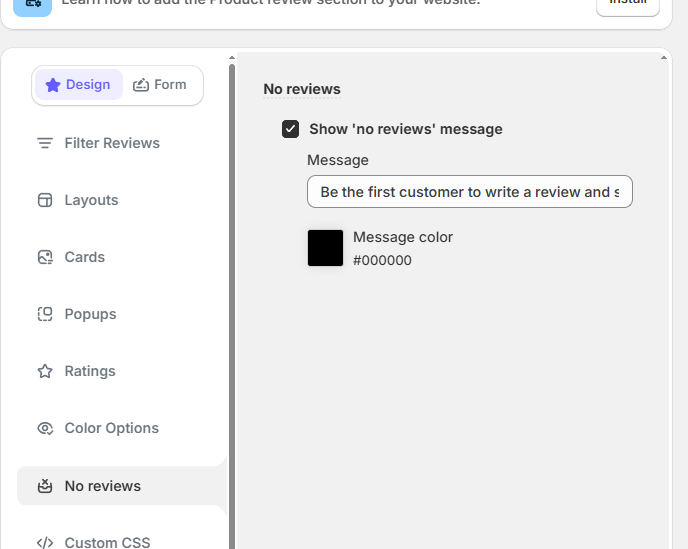This screenshot has height=549, width=688.
Task: Open the Color Options section
Action: (x=111, y=428)
